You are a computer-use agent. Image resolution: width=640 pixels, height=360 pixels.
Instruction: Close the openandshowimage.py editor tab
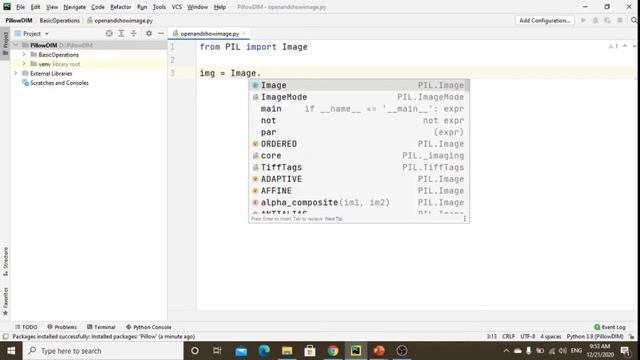(244, 33)
